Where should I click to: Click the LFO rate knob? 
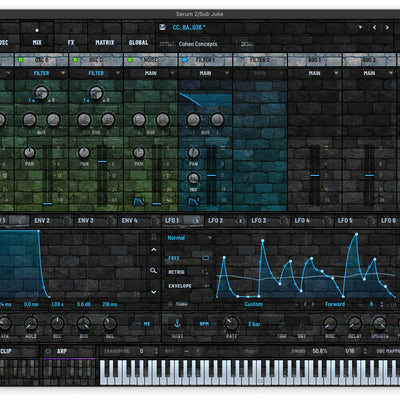pyautogui.click(x=231, y=323)
